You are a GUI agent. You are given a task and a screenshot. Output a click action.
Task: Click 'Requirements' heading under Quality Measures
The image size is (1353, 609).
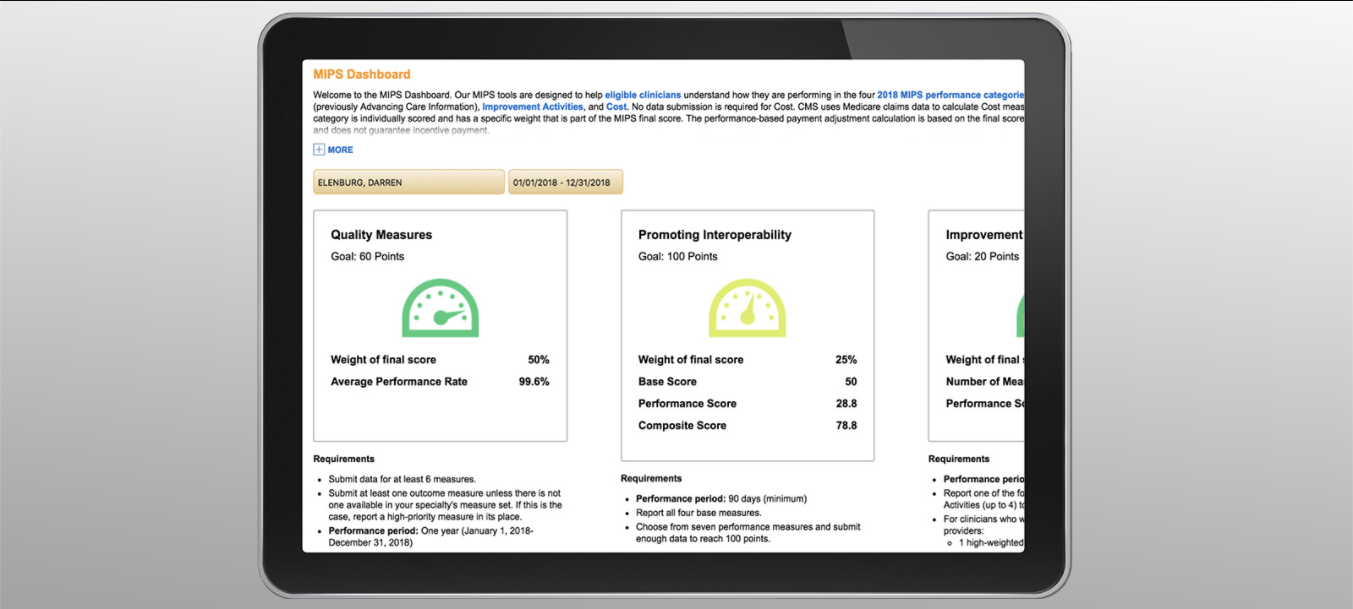pyautogui.click(x=344, y=459)
